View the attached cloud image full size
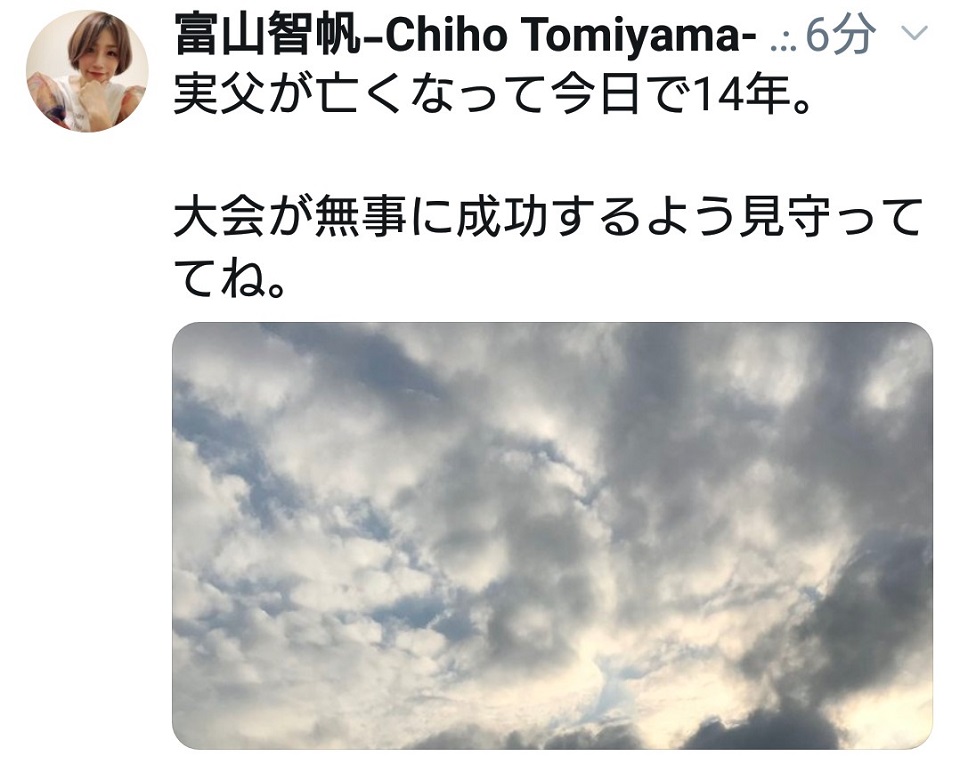Screen dimensions: 960x764 click(552, 536)
